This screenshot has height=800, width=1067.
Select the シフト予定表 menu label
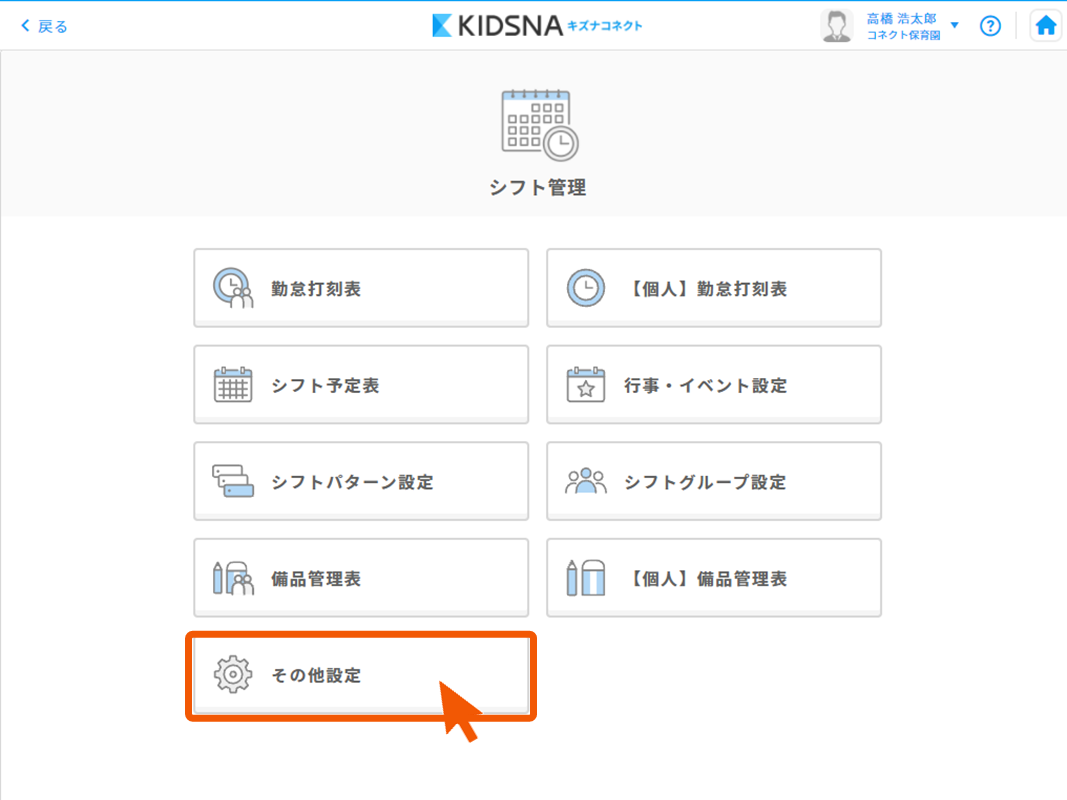pyautogui.click(x=325, y=386)
